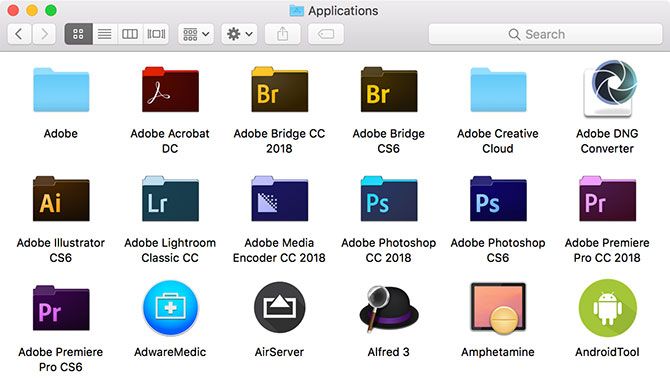670x380 pixels.
Task: Open Adobe Premiere Pro CS6 folder icon
Action: pos(61,308)
